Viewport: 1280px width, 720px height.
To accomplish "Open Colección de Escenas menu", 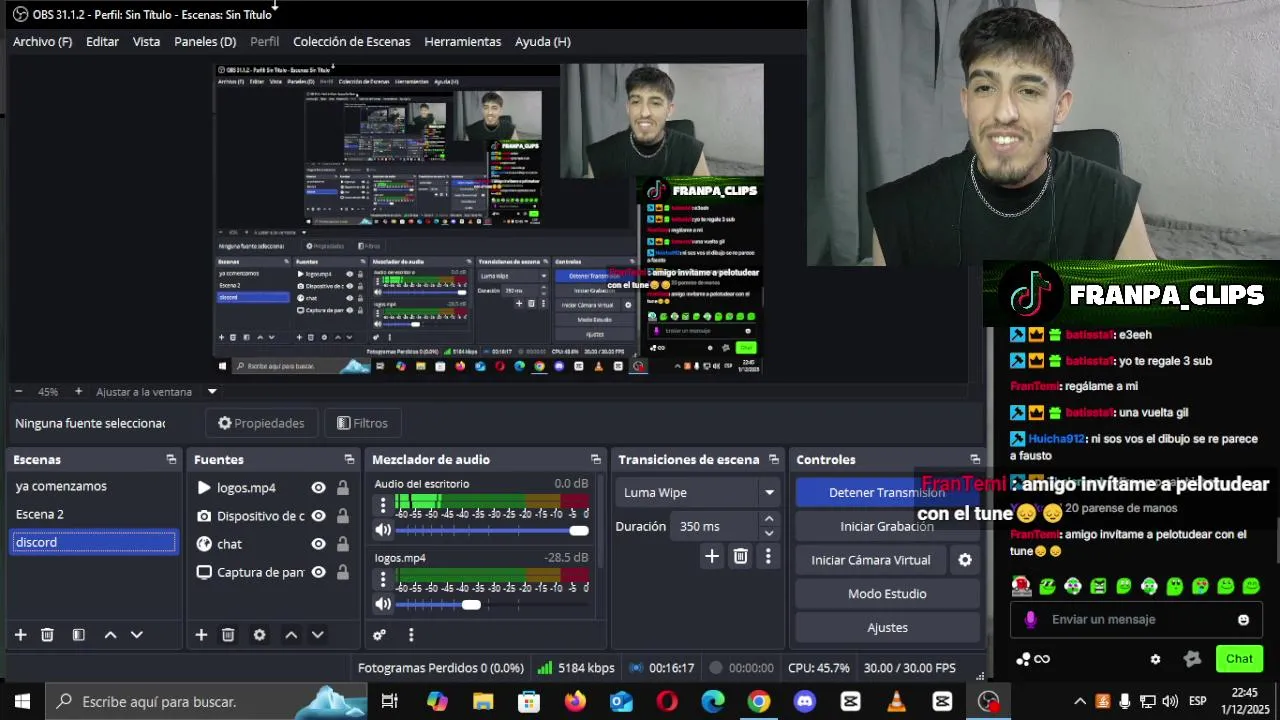I will 351,41.
